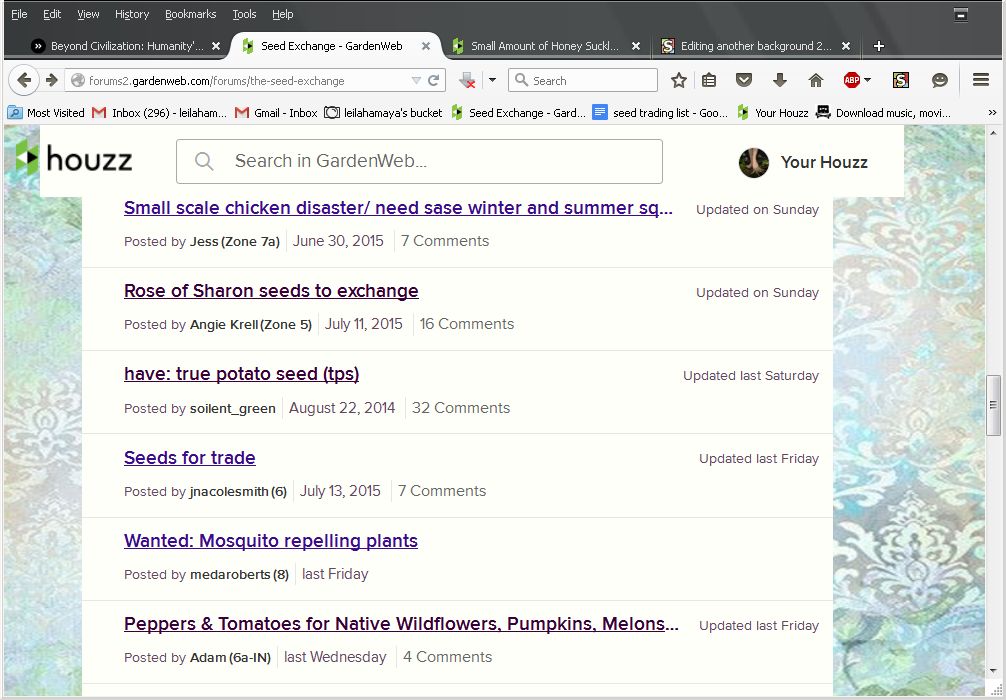Open 'Wanted: Mosquito repelling plants' post
Viewport: 1006px width, 700px height.
point(271,541)
